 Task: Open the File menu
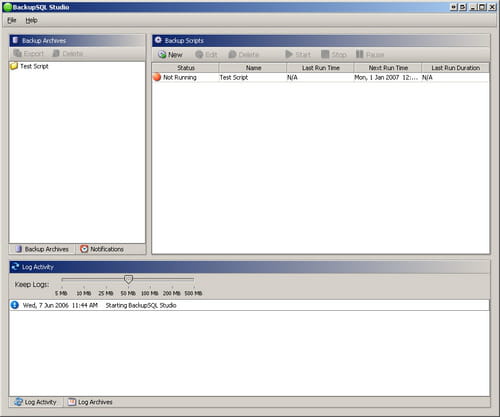[x=12, y=20]
